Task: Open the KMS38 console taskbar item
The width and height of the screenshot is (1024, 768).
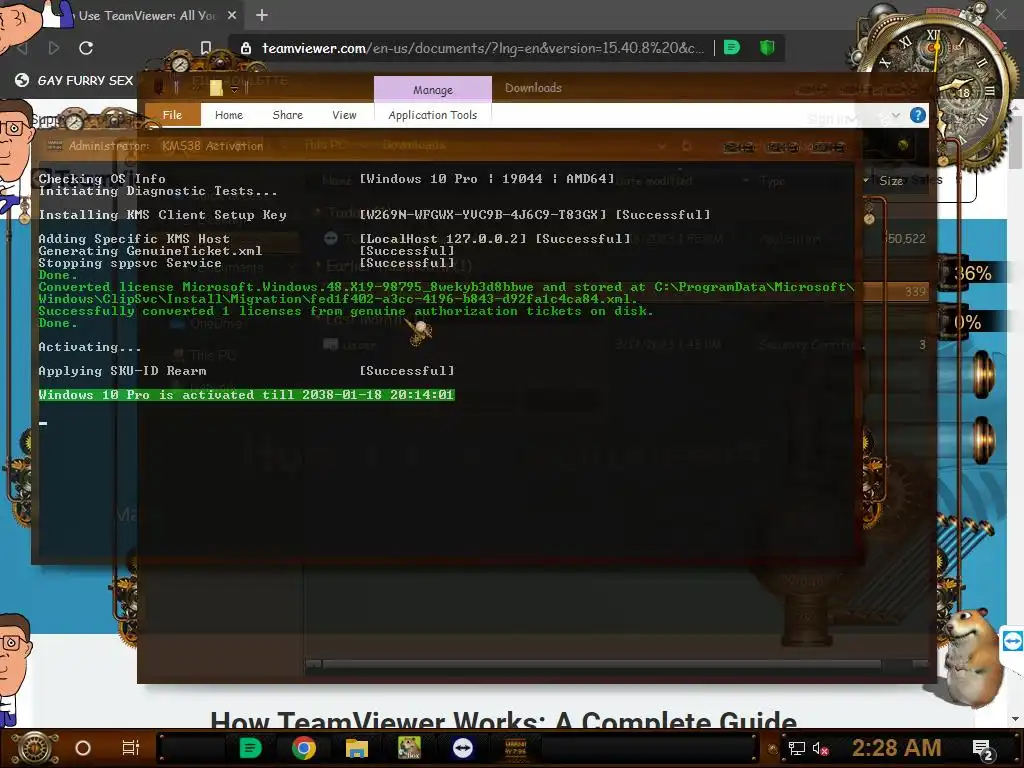Action: pyautogui.click(x=516, y=748)
